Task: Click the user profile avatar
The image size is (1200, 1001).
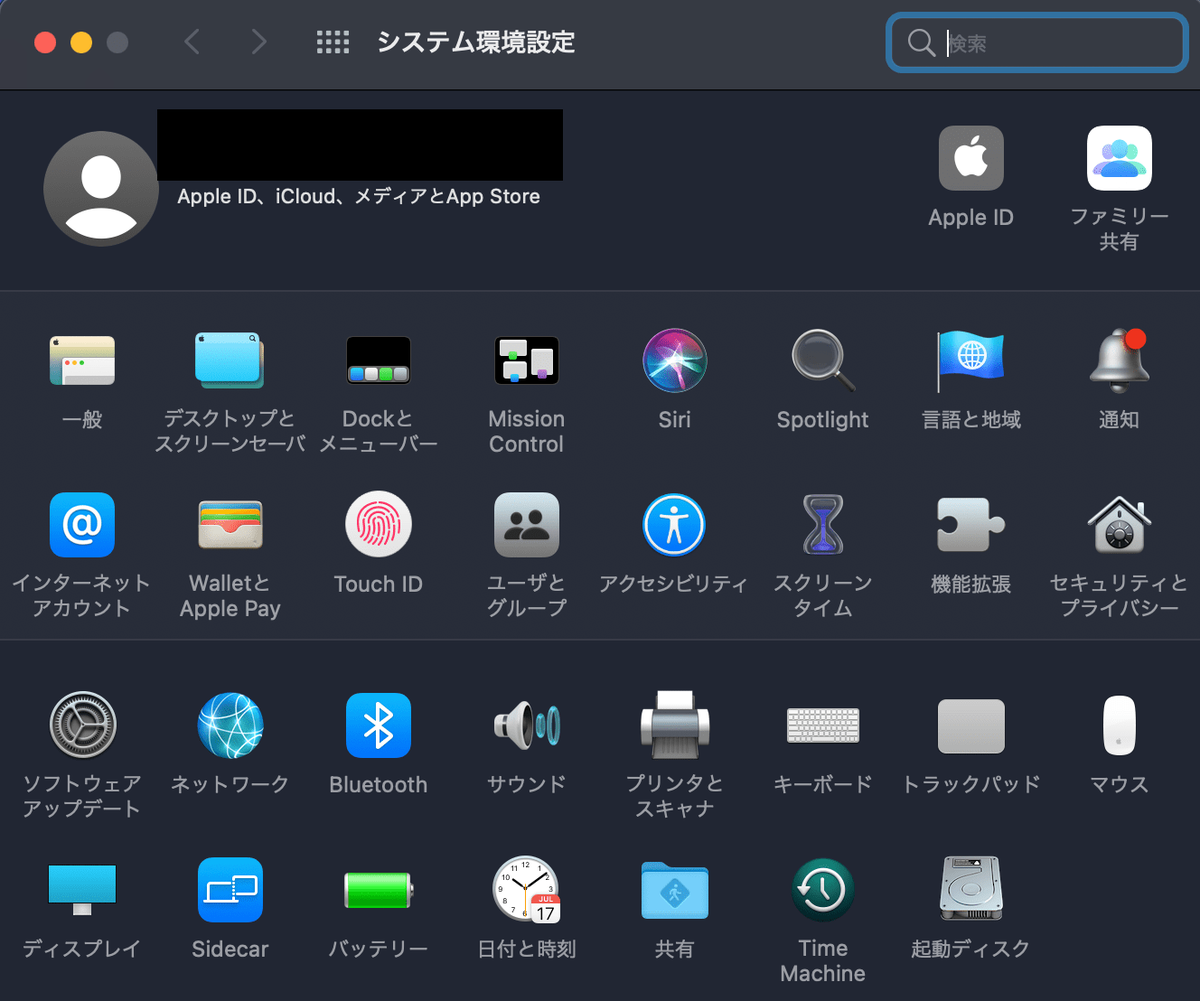Action: [x=101, y=188]
